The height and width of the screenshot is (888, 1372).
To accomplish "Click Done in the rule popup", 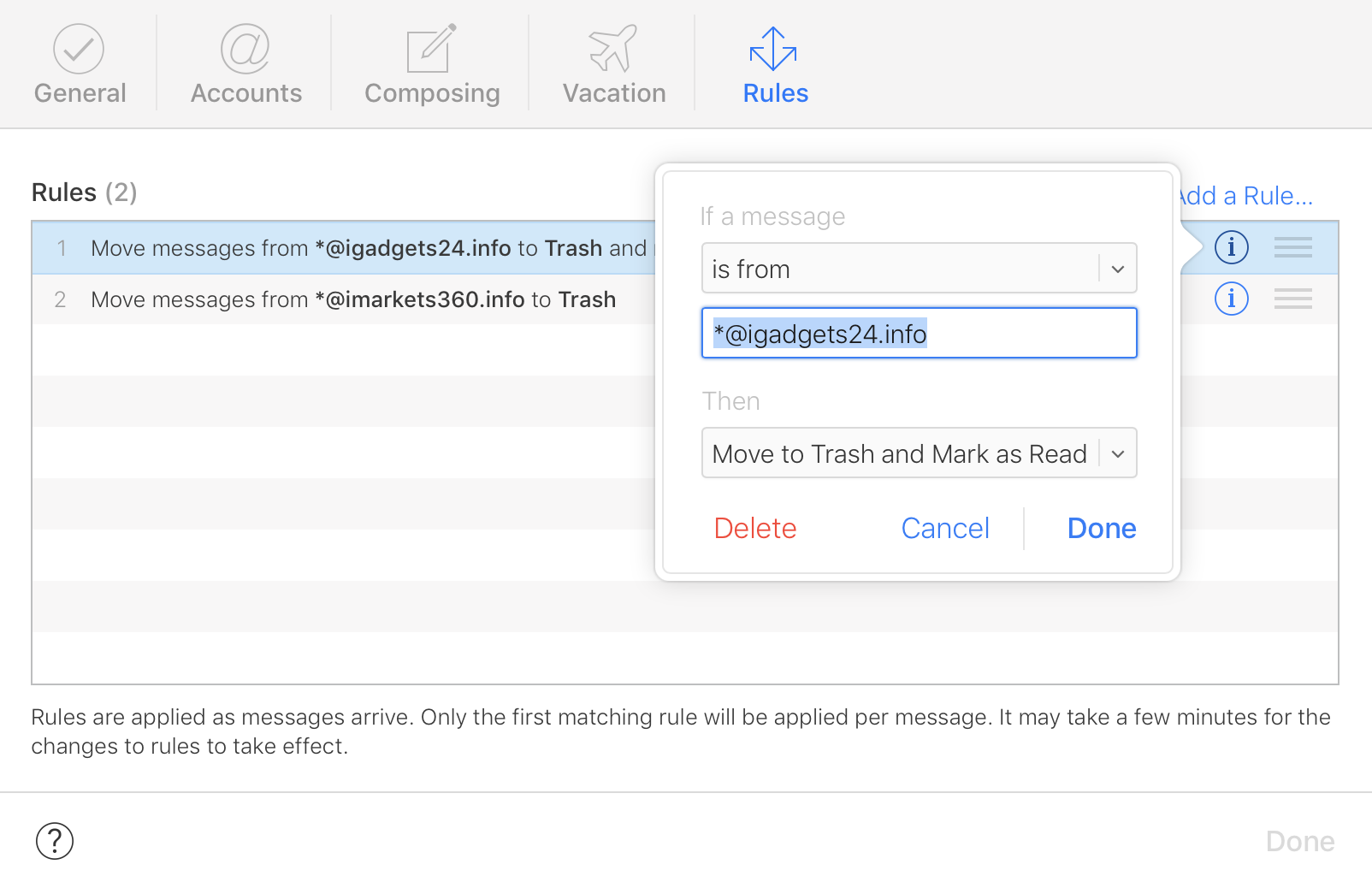I will coord(1102,529).
